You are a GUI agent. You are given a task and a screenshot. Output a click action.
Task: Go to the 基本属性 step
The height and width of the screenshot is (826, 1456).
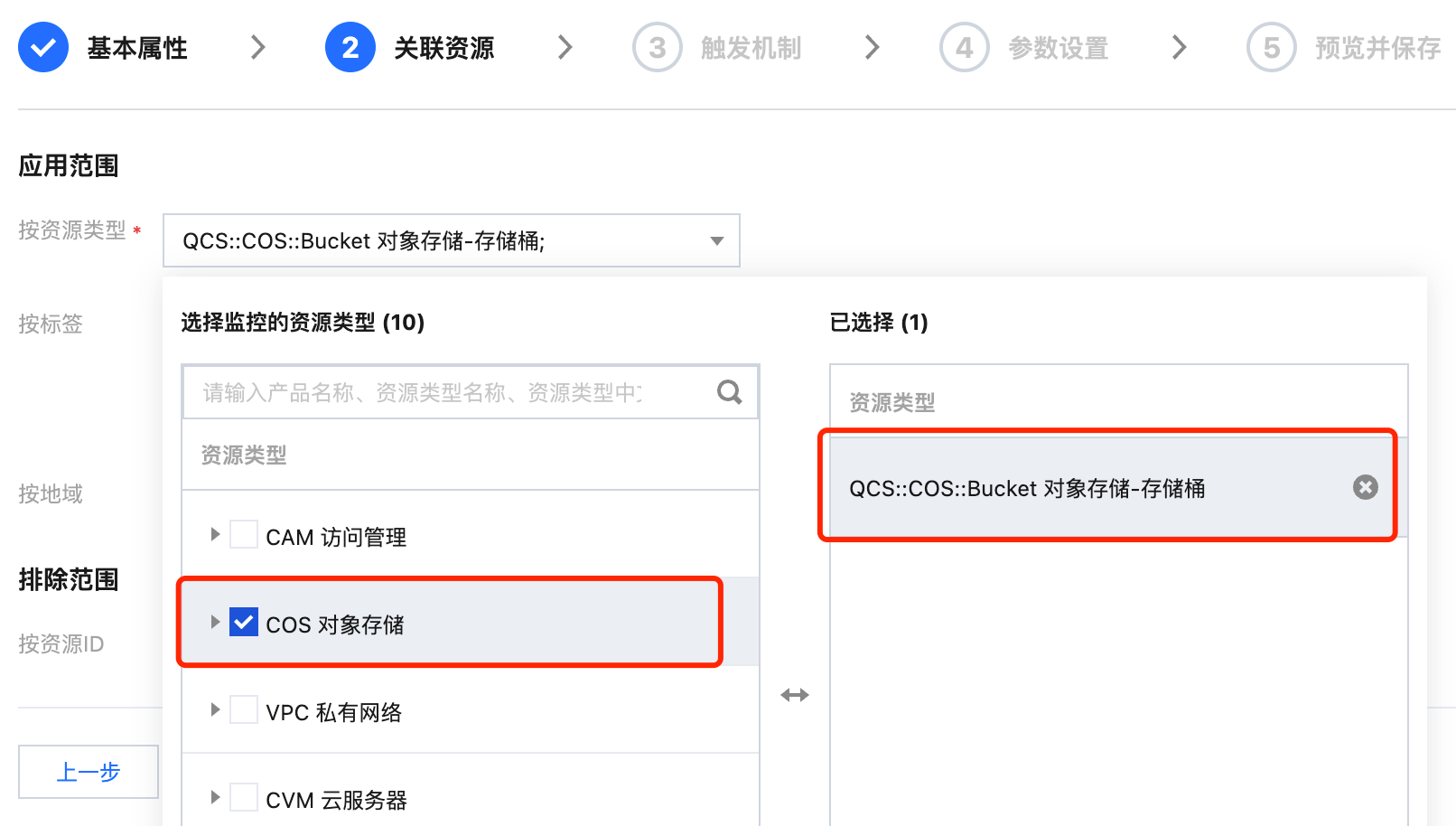click(137, 48)
